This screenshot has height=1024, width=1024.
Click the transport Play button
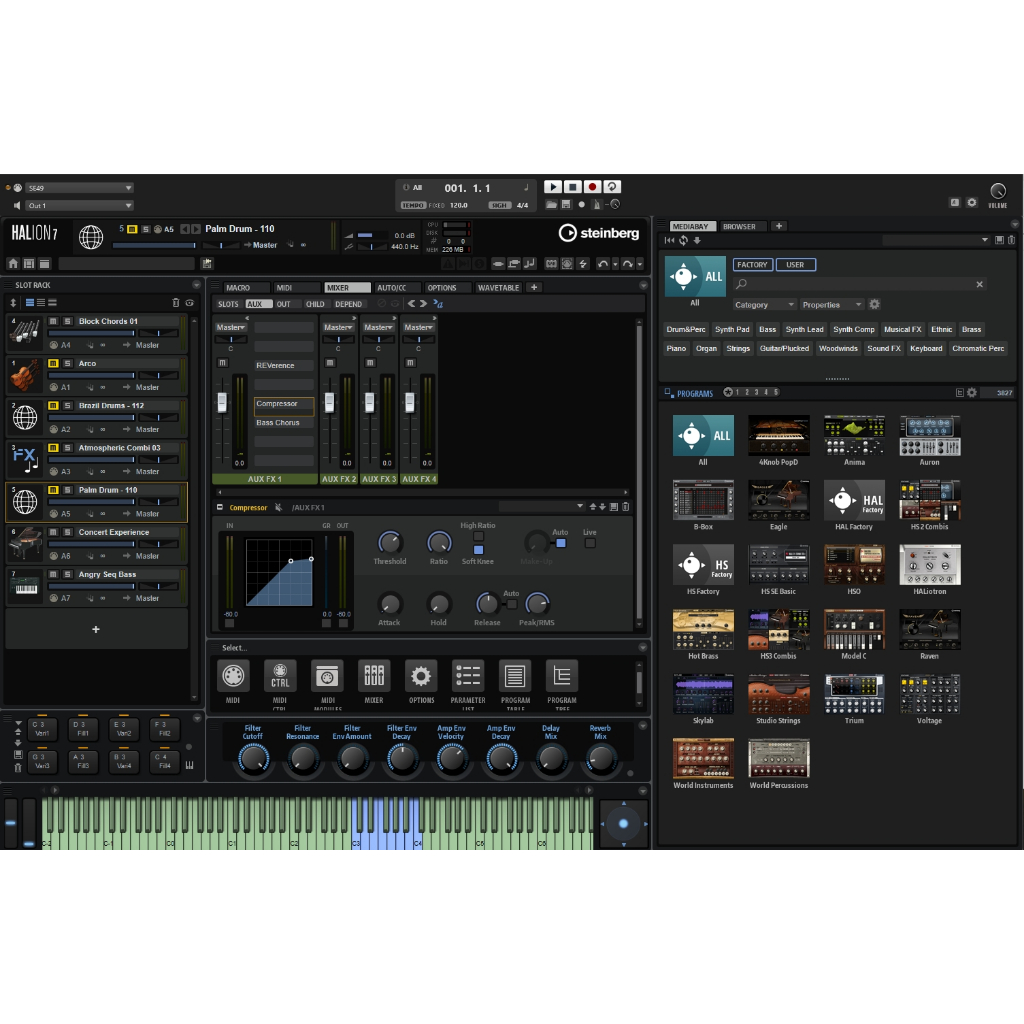coord(552,187)
